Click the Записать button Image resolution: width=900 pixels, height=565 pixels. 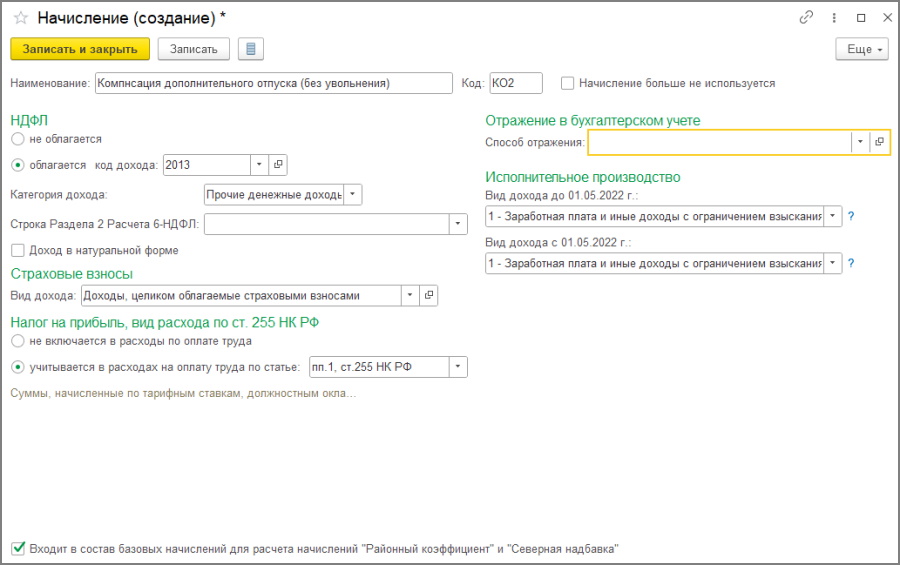(x=193, y=49)
